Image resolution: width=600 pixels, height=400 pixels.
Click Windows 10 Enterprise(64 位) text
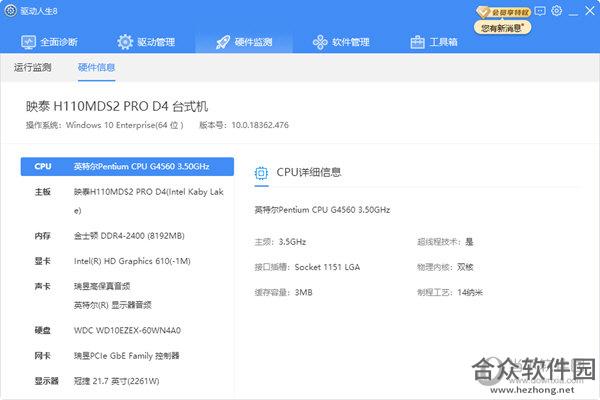pyautogui.click(x=124, y=125)
